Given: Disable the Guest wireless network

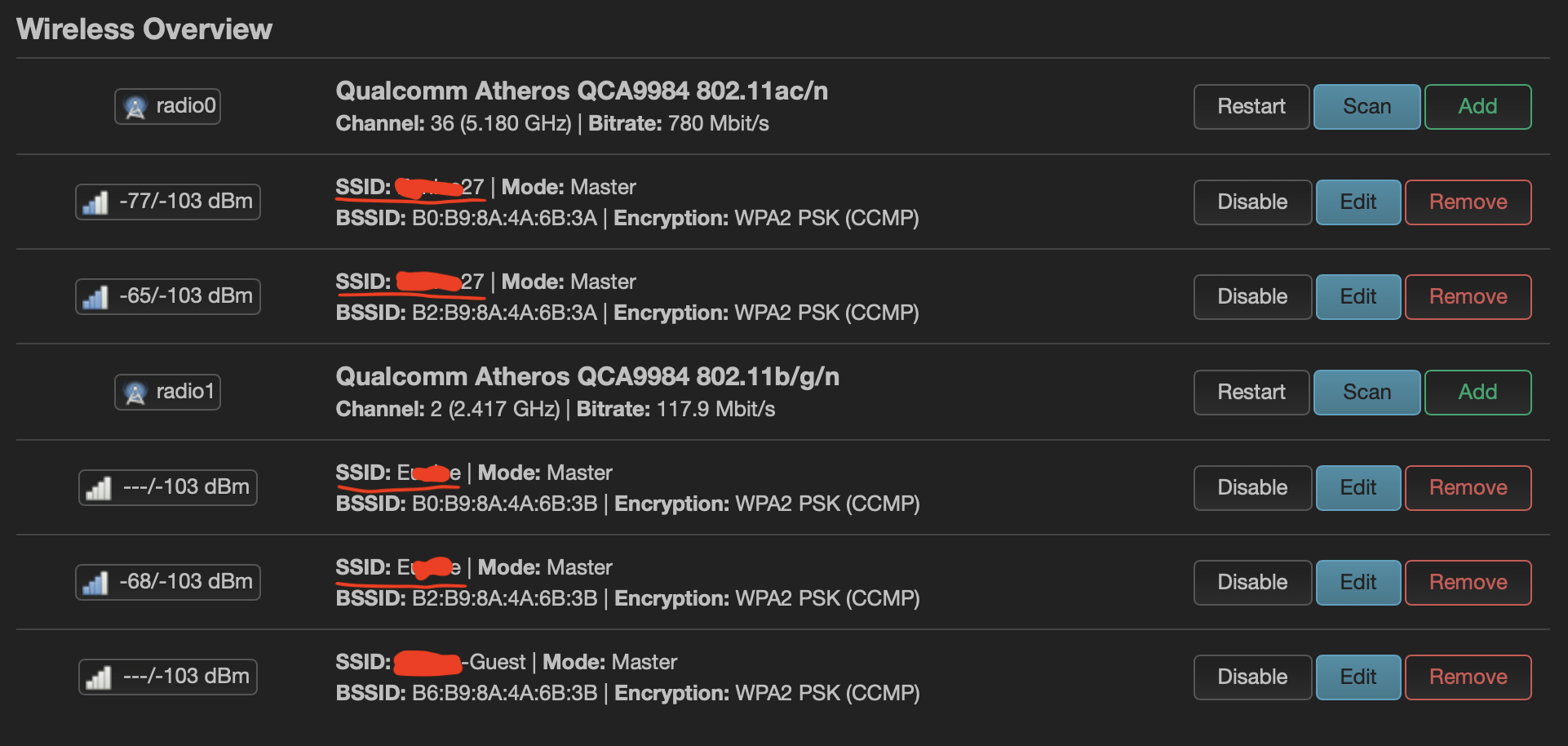Looking at the screenshot, I should click(1252, 677).
